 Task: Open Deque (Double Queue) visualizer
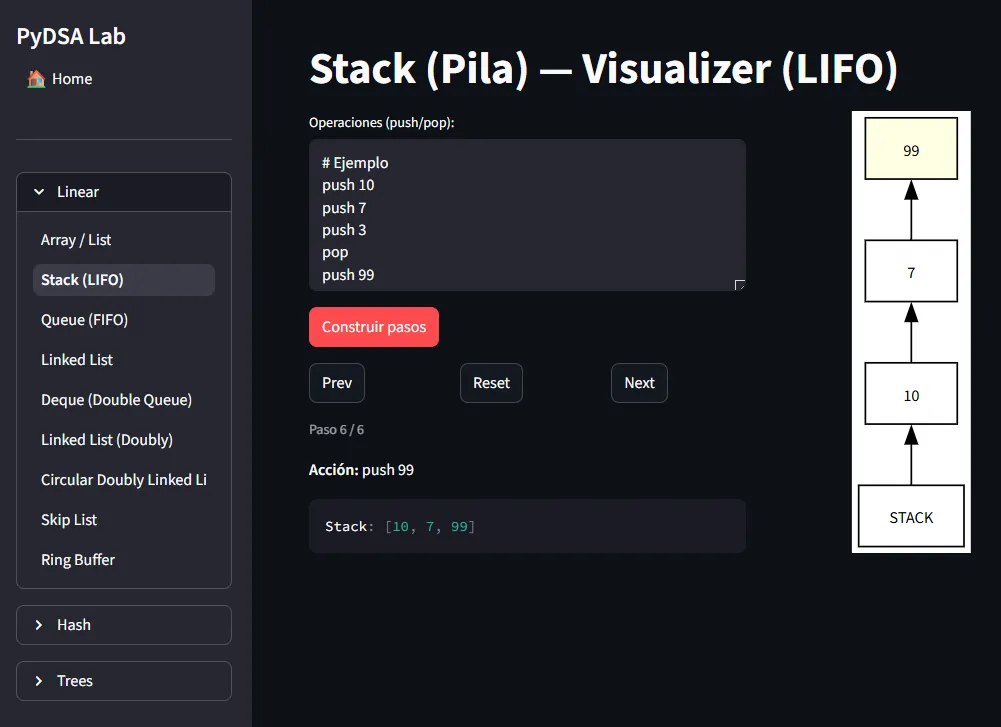tap(116, 399)
